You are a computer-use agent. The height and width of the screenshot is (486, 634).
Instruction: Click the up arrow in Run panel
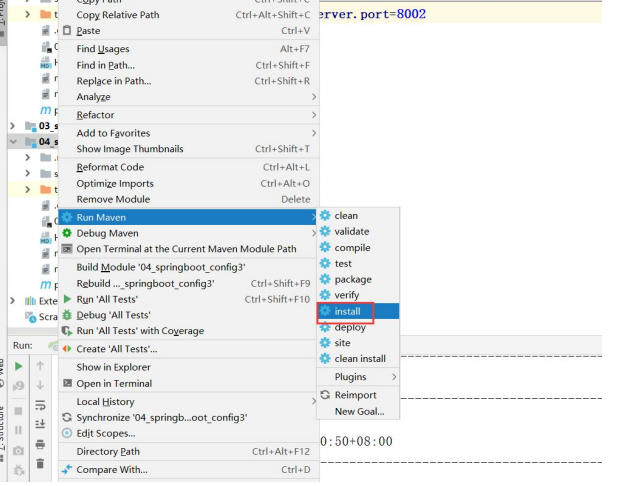[x=40, y=366]
